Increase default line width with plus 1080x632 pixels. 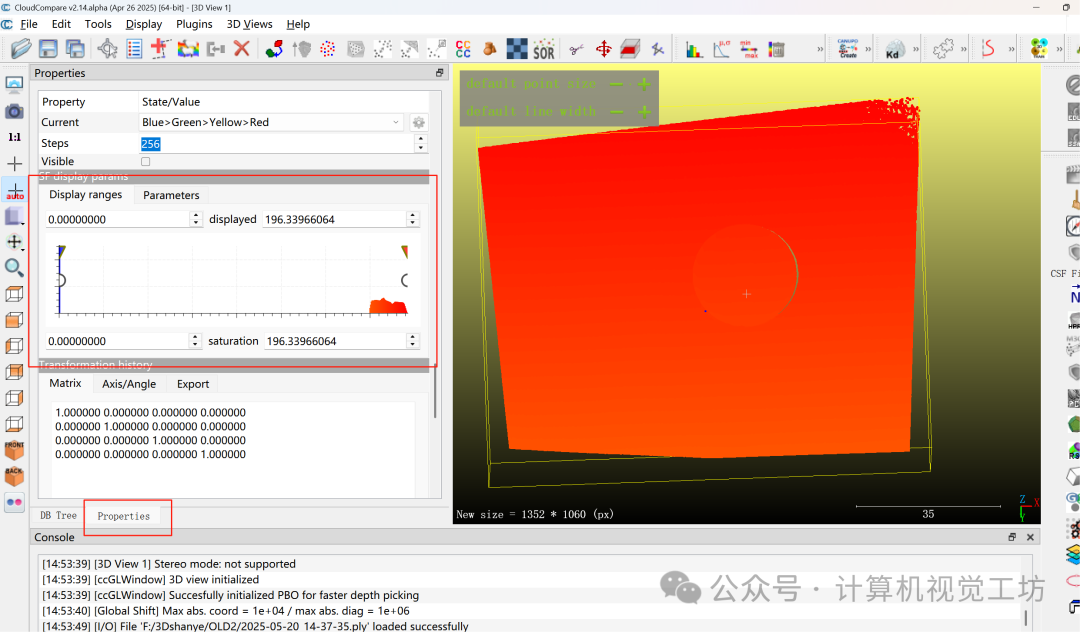click(x=644, y=112)
